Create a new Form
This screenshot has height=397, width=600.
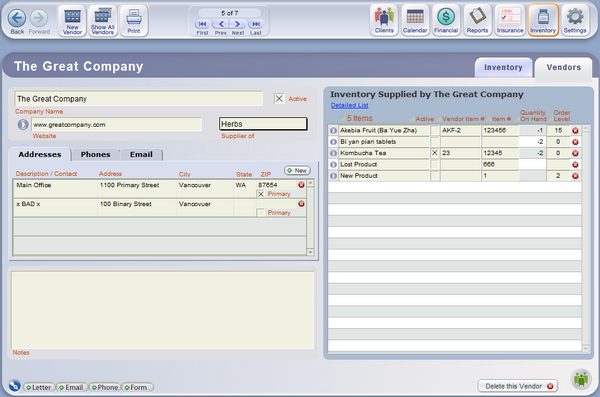(138, 387)
